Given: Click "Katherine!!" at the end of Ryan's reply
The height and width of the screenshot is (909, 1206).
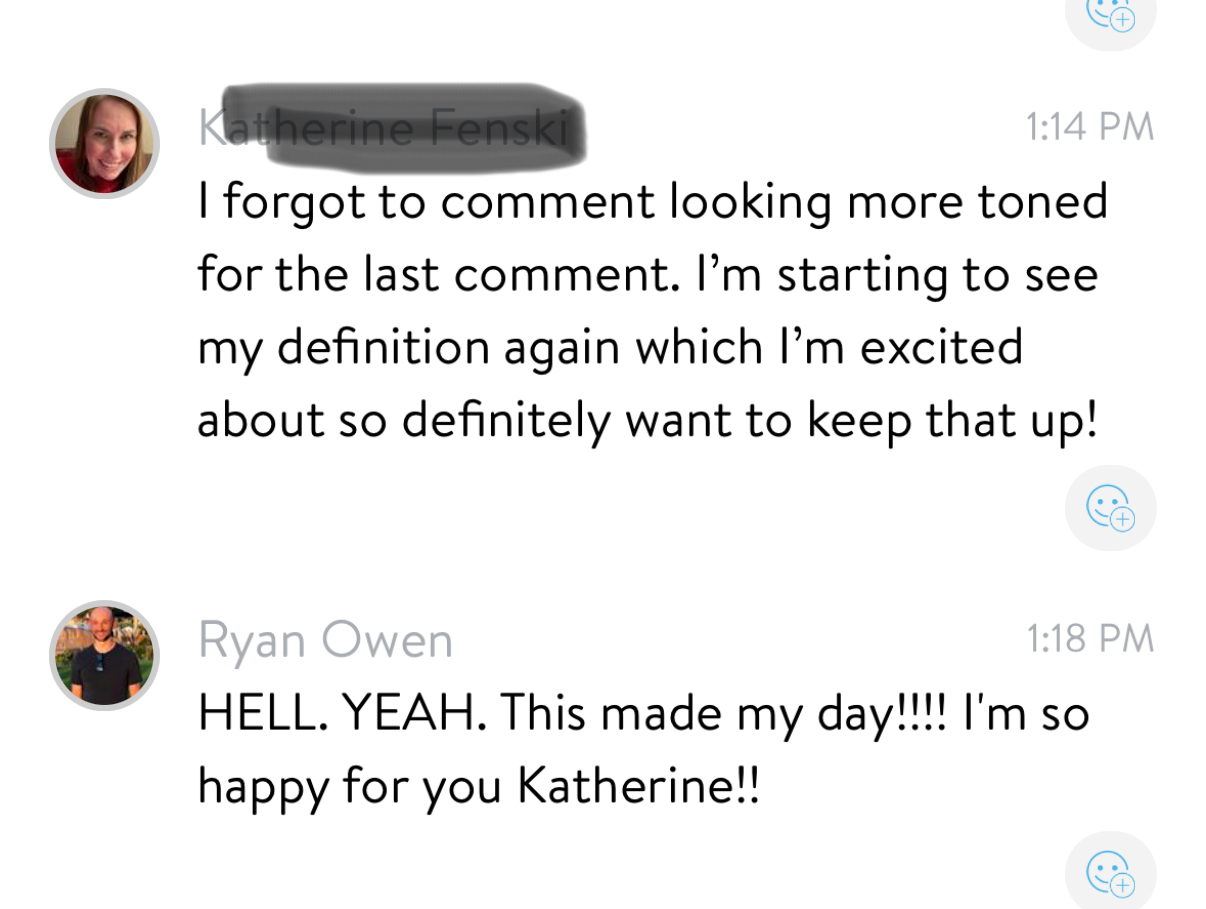Looking at the screenshot, I should pyautogui.click(x=638, y=785).
